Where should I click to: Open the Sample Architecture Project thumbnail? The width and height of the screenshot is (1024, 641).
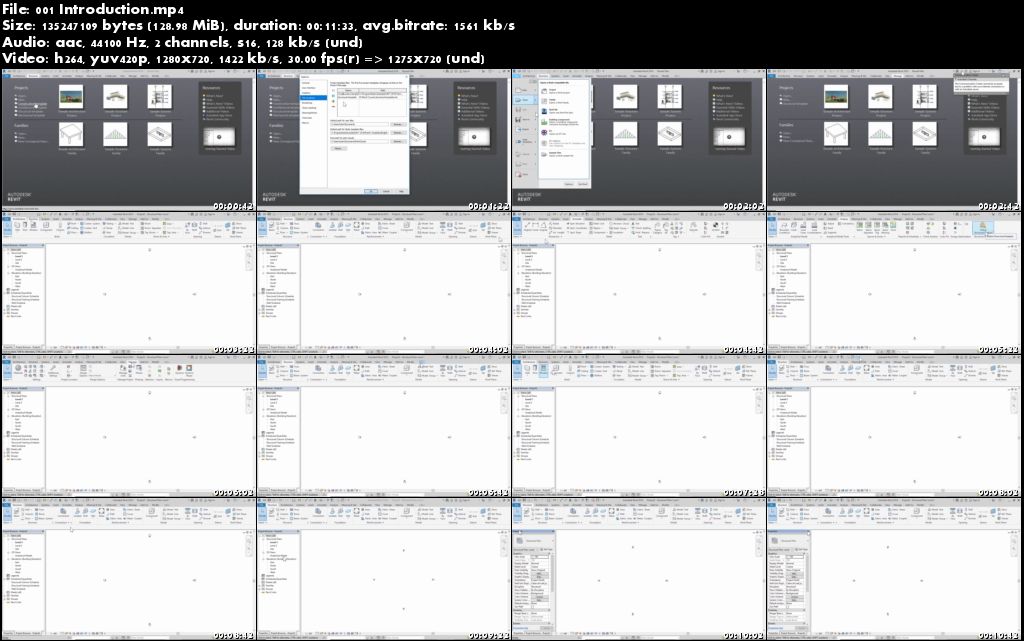71,97
